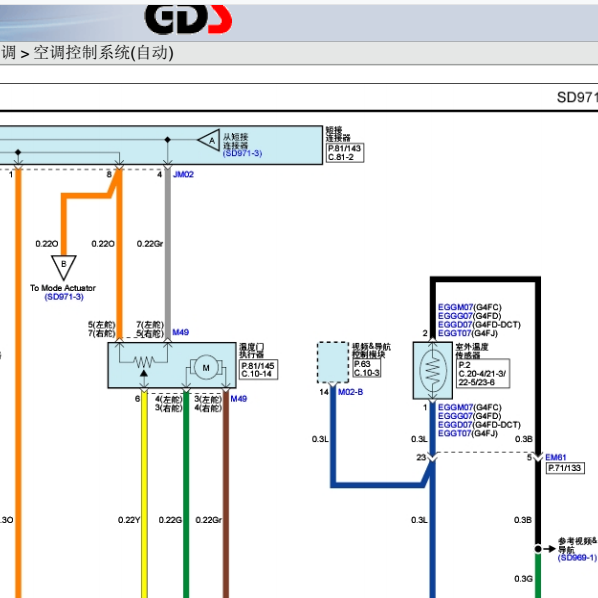Open EGGM07(G4FC) link above outdoor sensor
This screenshot has width=598, height=598.
(x=469, y=307)
